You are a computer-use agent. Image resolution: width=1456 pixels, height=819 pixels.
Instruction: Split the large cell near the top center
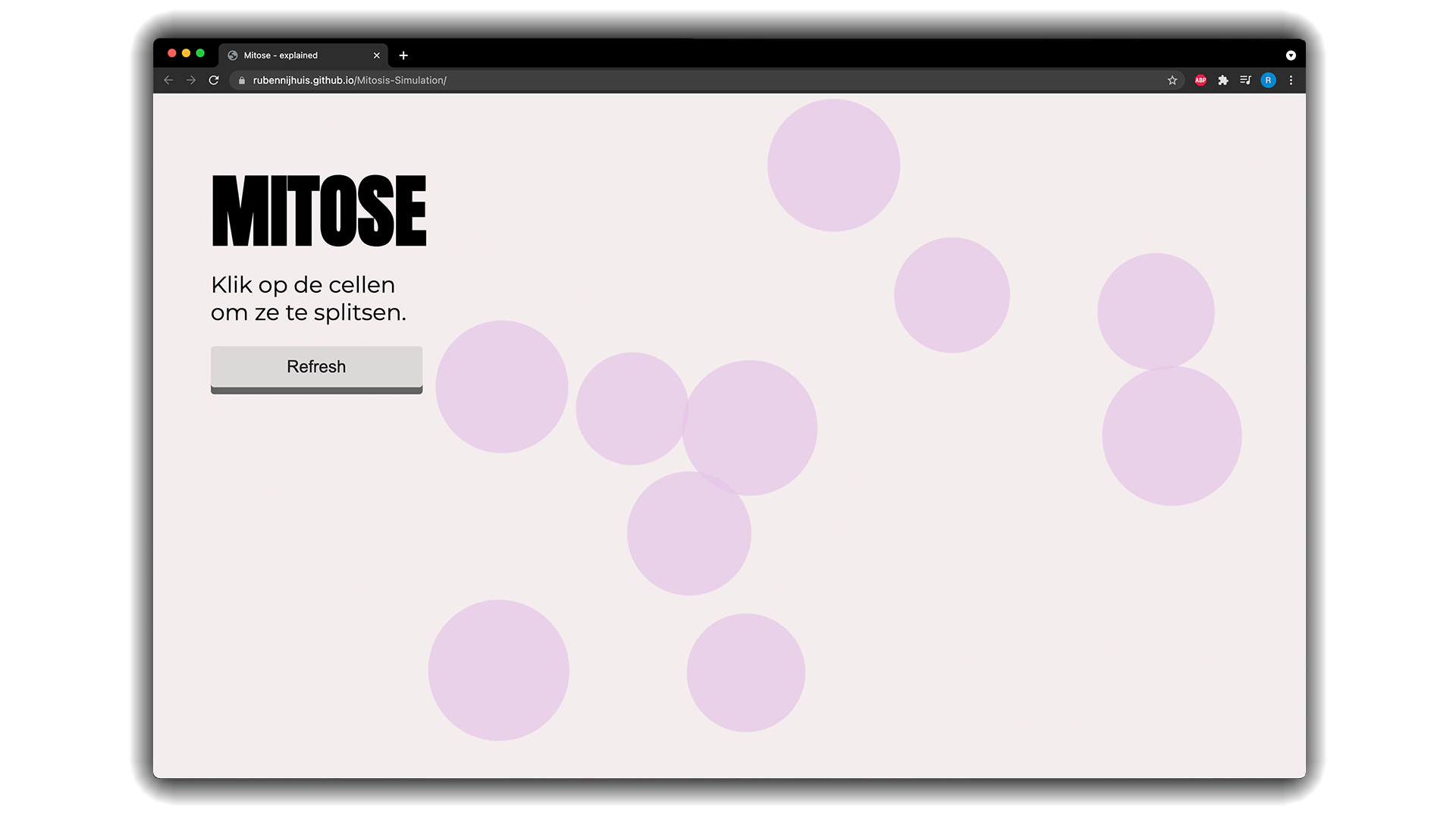pyautogui.click(x=833, y=164)
